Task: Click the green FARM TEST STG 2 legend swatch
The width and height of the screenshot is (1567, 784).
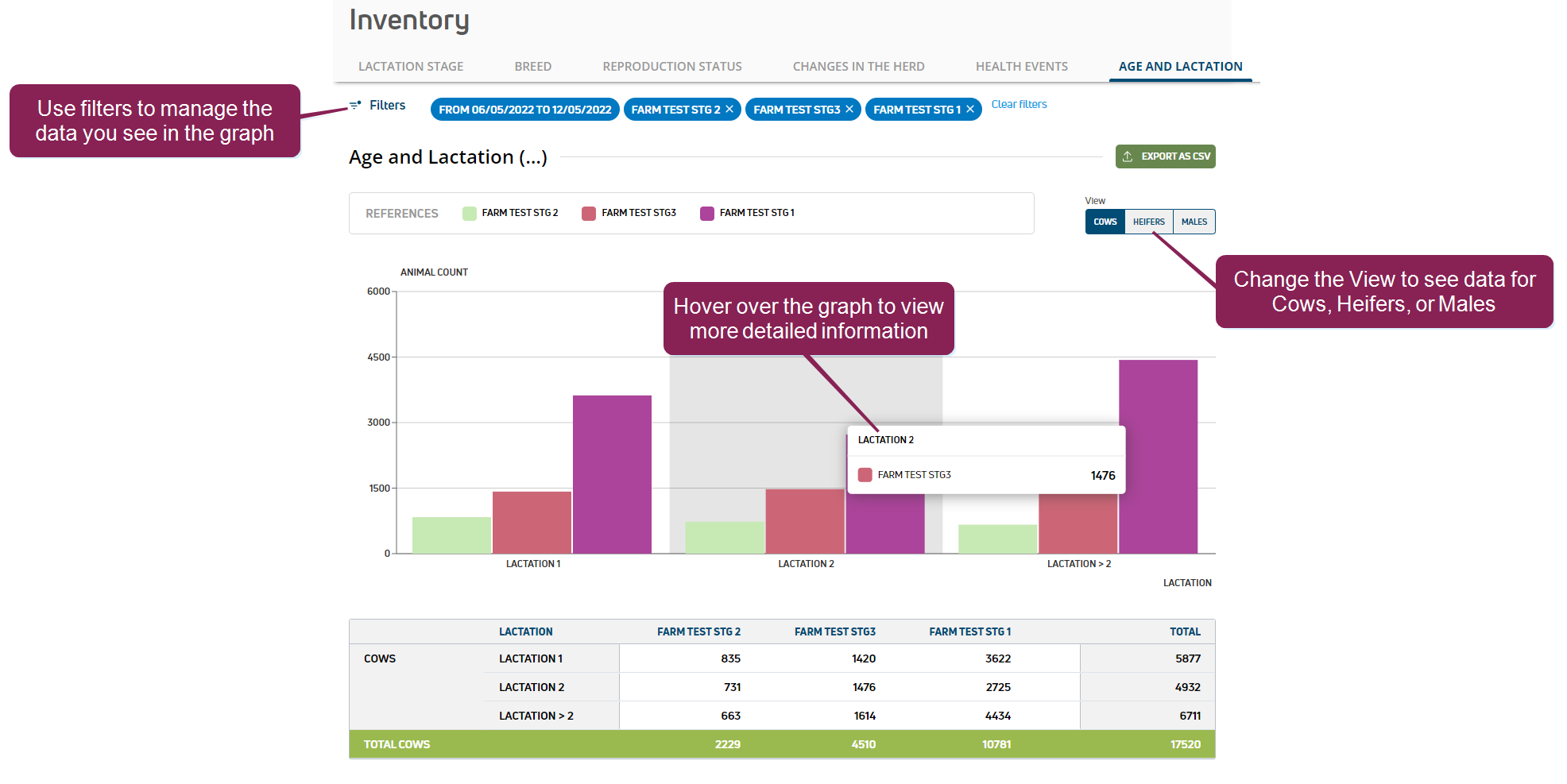Action: (x=470, y=213)
